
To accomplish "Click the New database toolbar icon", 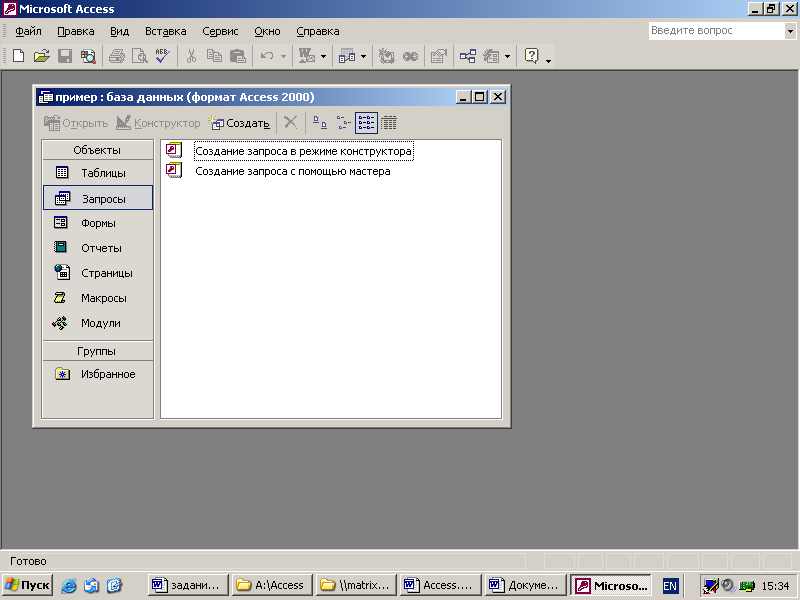I will tap(18, 56).
